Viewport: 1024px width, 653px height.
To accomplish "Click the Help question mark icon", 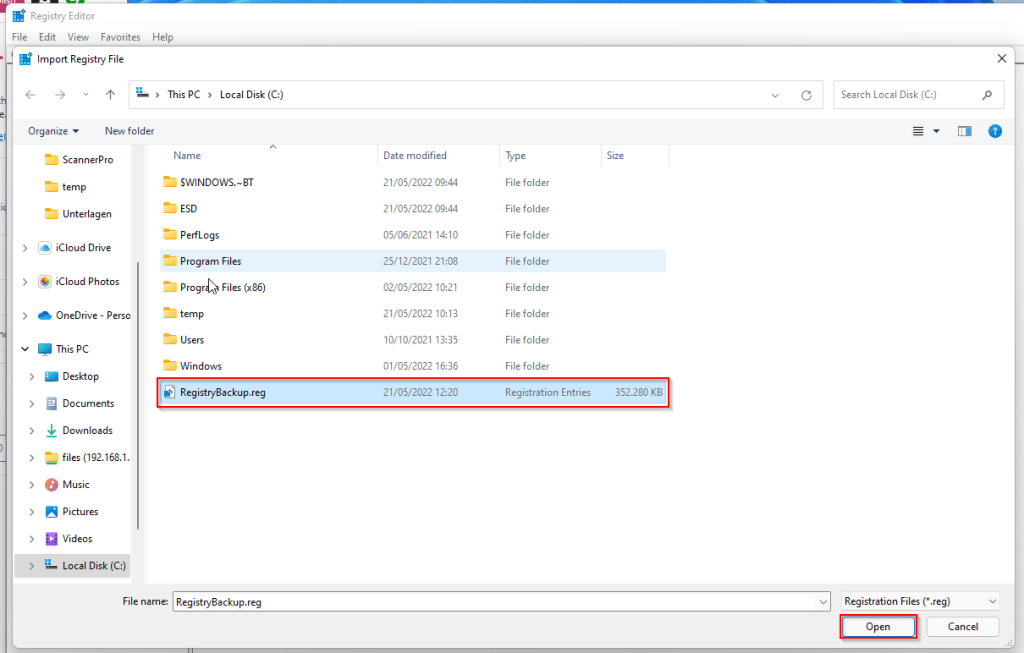I will 994,131.
